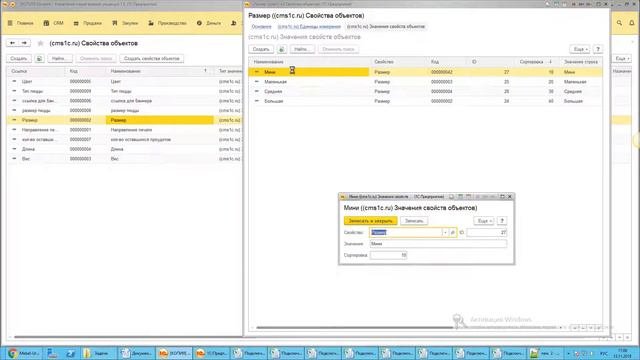Open the Задачи folder in the taskbar

click(x=98, y=353)
